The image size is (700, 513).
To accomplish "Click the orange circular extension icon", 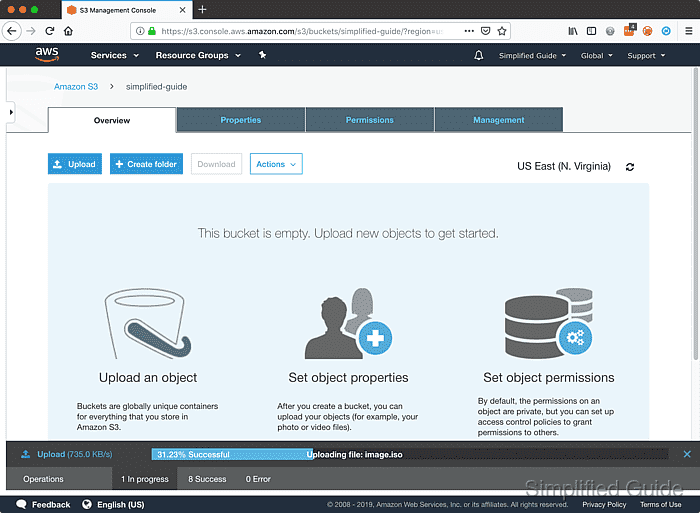I will pos(647,31).
